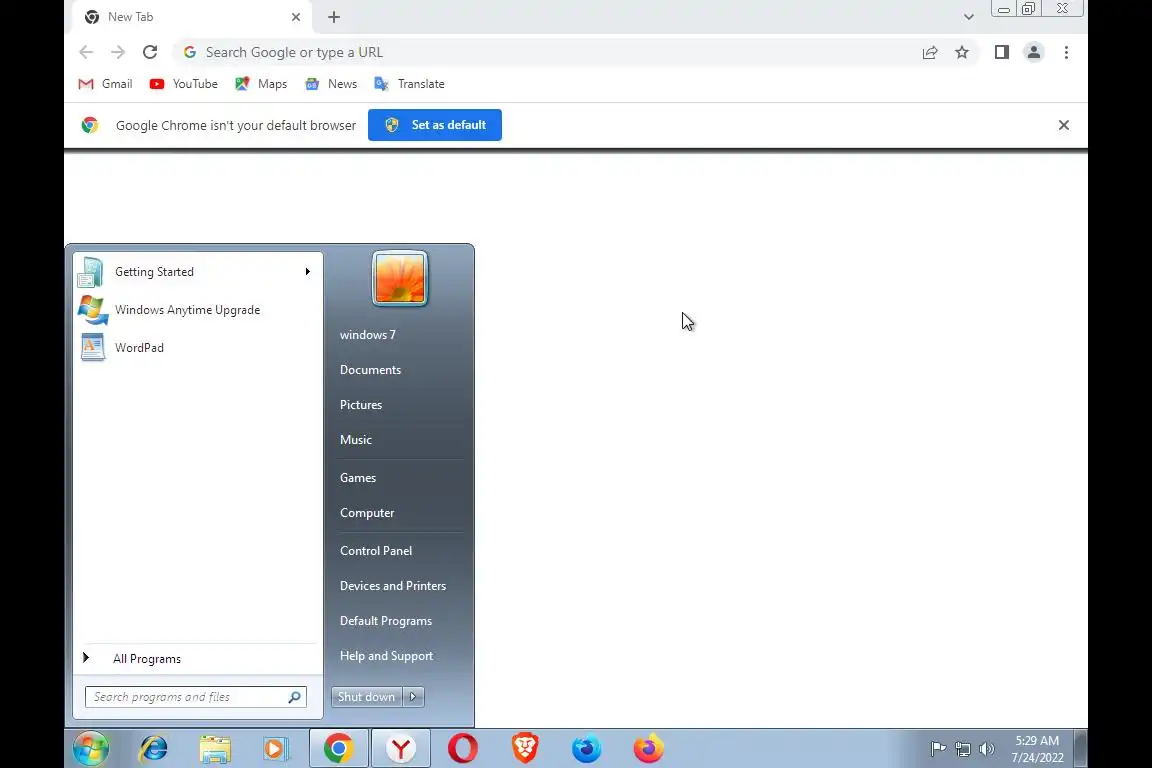Click Set as default button

435,125
